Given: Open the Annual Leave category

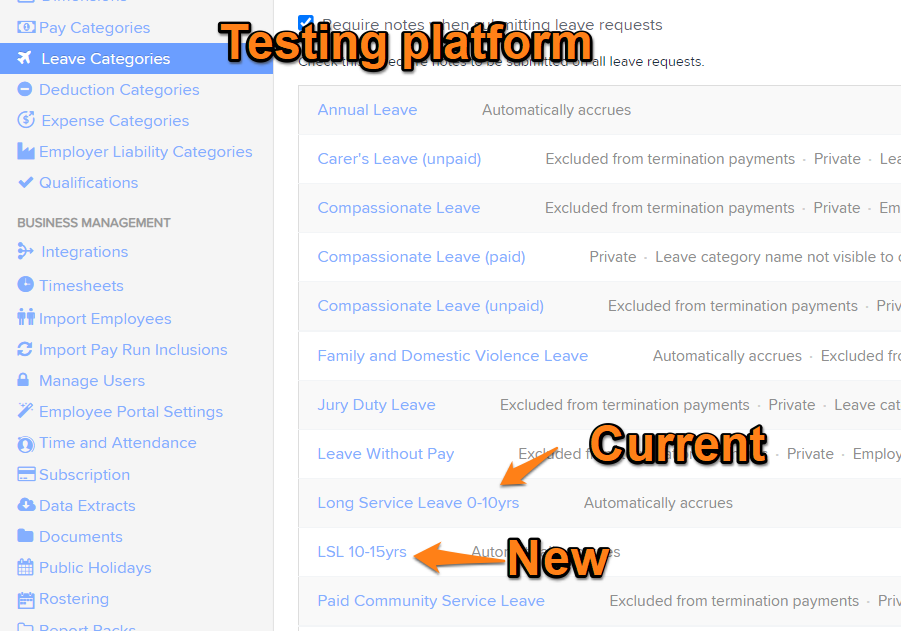Looking at the screenshot, I should point(367,110).
